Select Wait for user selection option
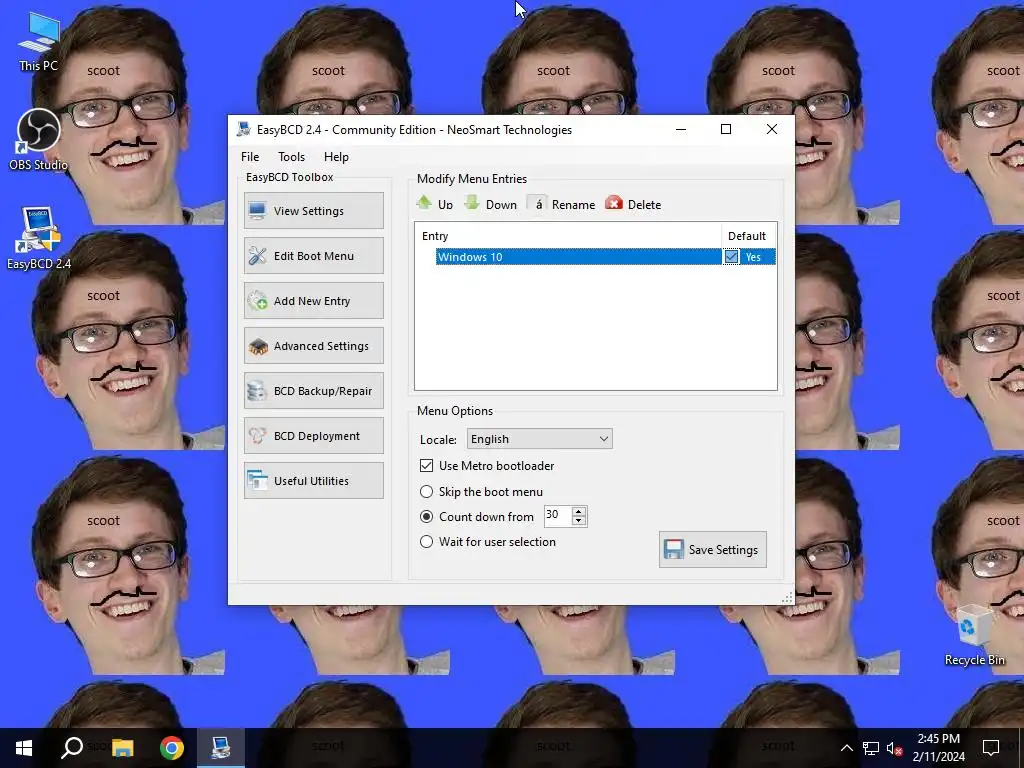The width and height of the screenshot is (1024, 768). pyautogui.click(x=426, y=541)
